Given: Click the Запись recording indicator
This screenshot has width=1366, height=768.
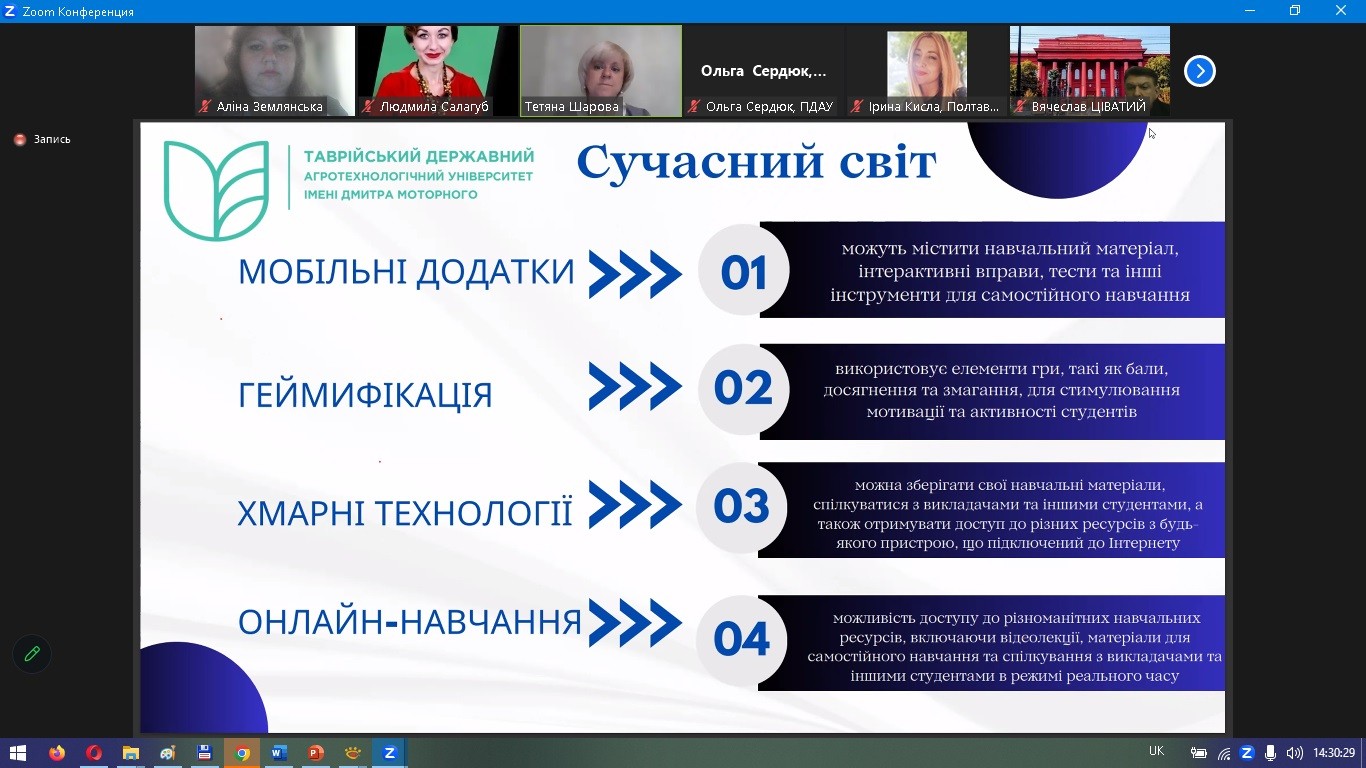Looking at the screenshot, I should pos(42,139).
